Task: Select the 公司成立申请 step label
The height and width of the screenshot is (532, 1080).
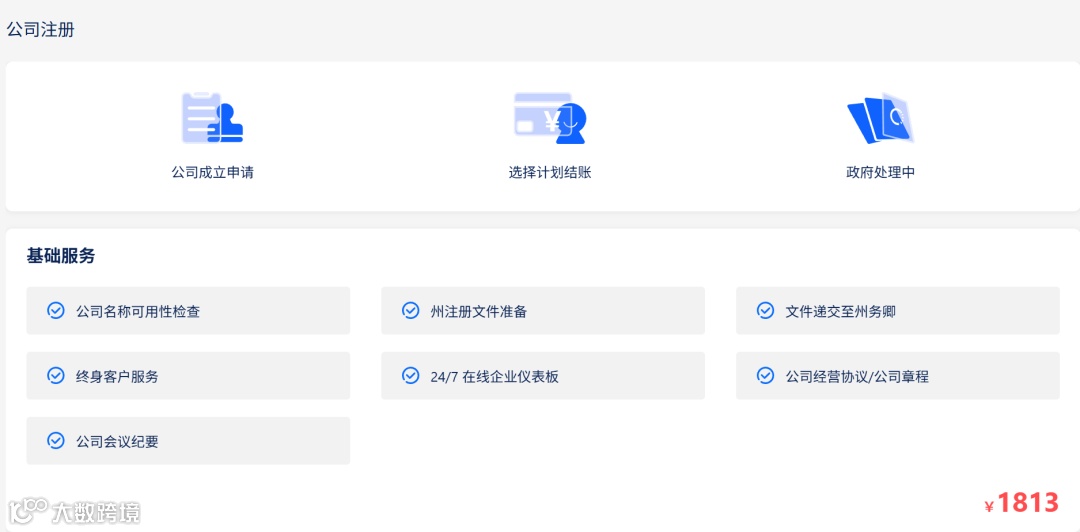Action: [x=212, y=172]
